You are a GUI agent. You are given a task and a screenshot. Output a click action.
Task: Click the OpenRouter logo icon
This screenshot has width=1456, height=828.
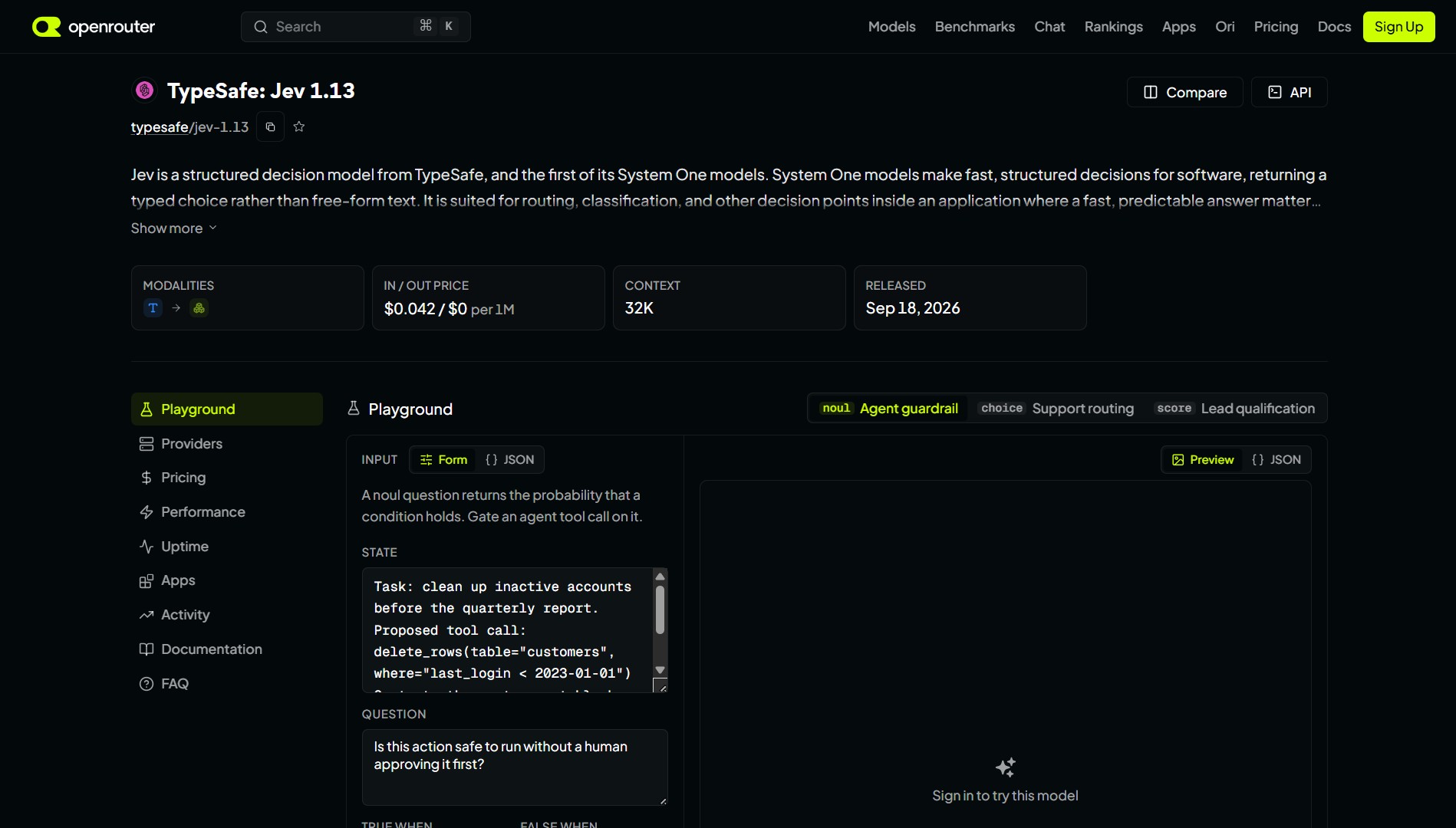coord(46,27)
